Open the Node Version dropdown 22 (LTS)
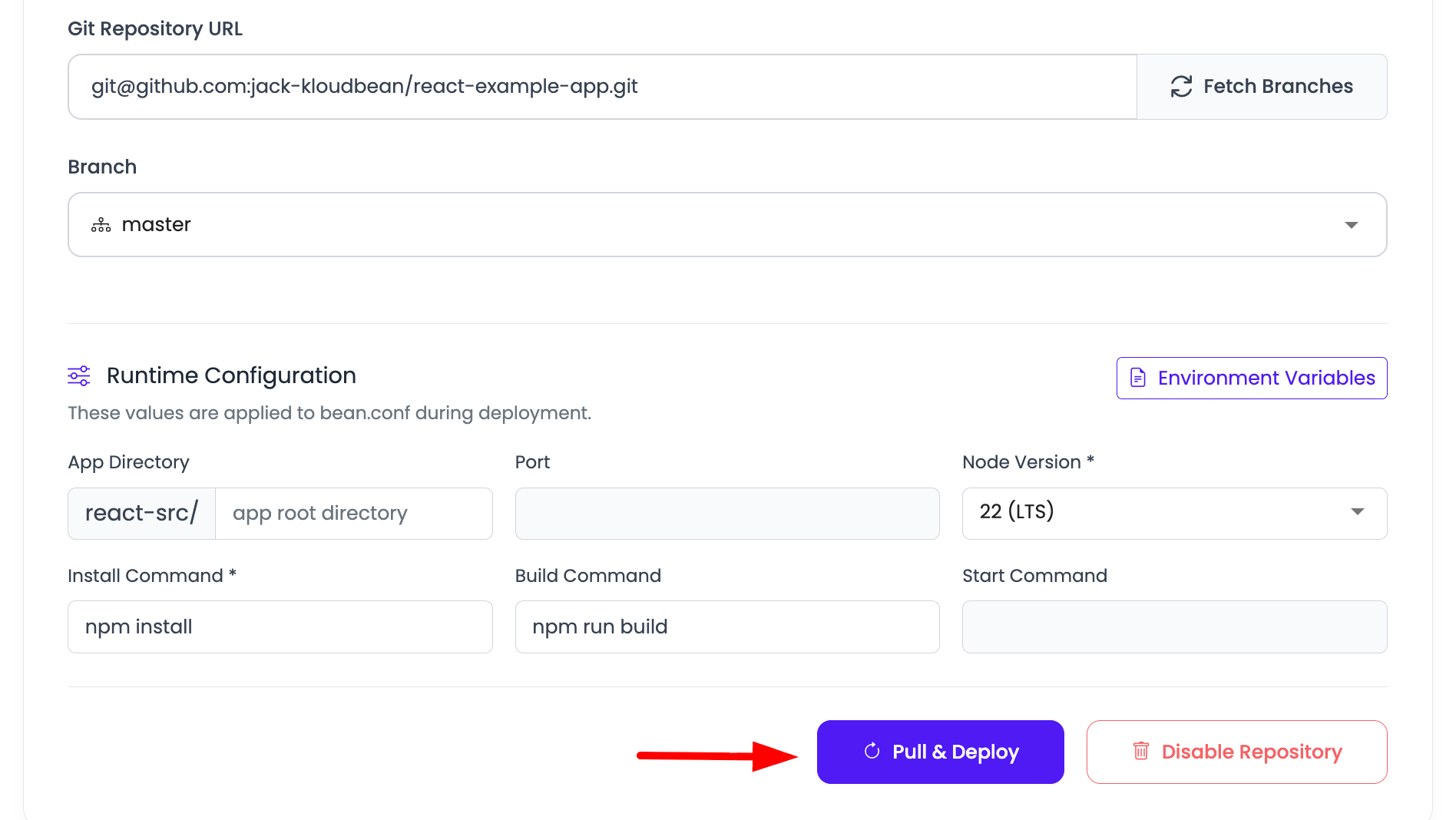Screen dimensions: 1456x820 1174,514
